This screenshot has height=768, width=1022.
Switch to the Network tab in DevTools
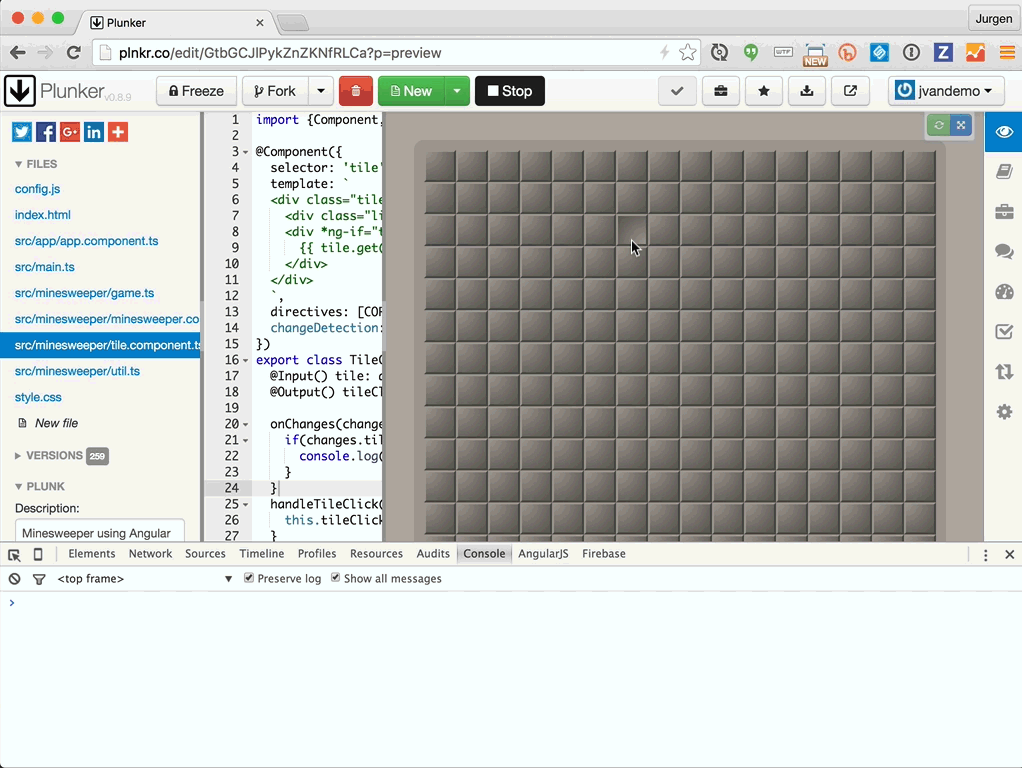tap(150, 553)
